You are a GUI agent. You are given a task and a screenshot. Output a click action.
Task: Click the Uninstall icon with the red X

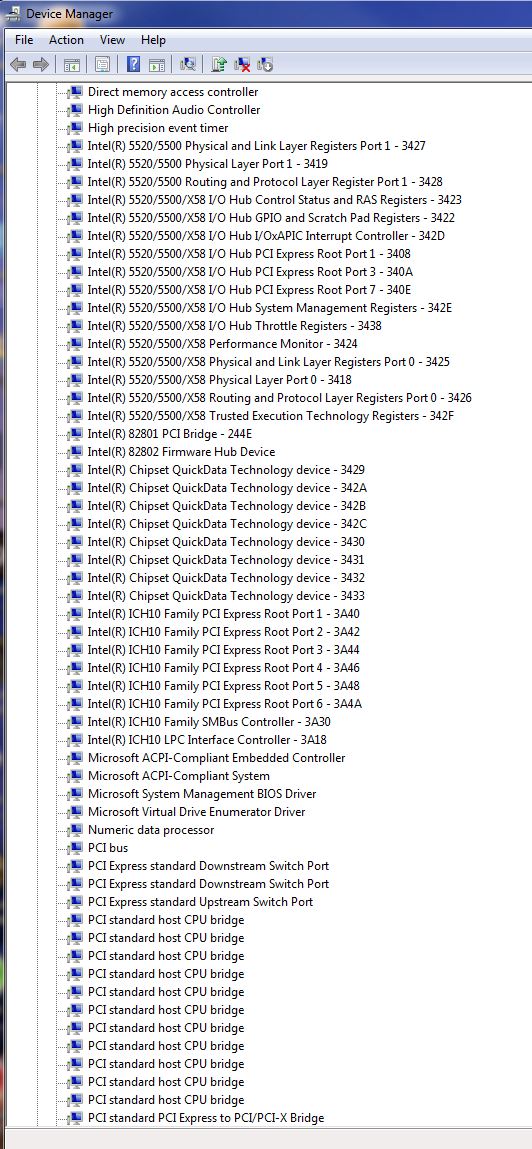tap(242, 64)
